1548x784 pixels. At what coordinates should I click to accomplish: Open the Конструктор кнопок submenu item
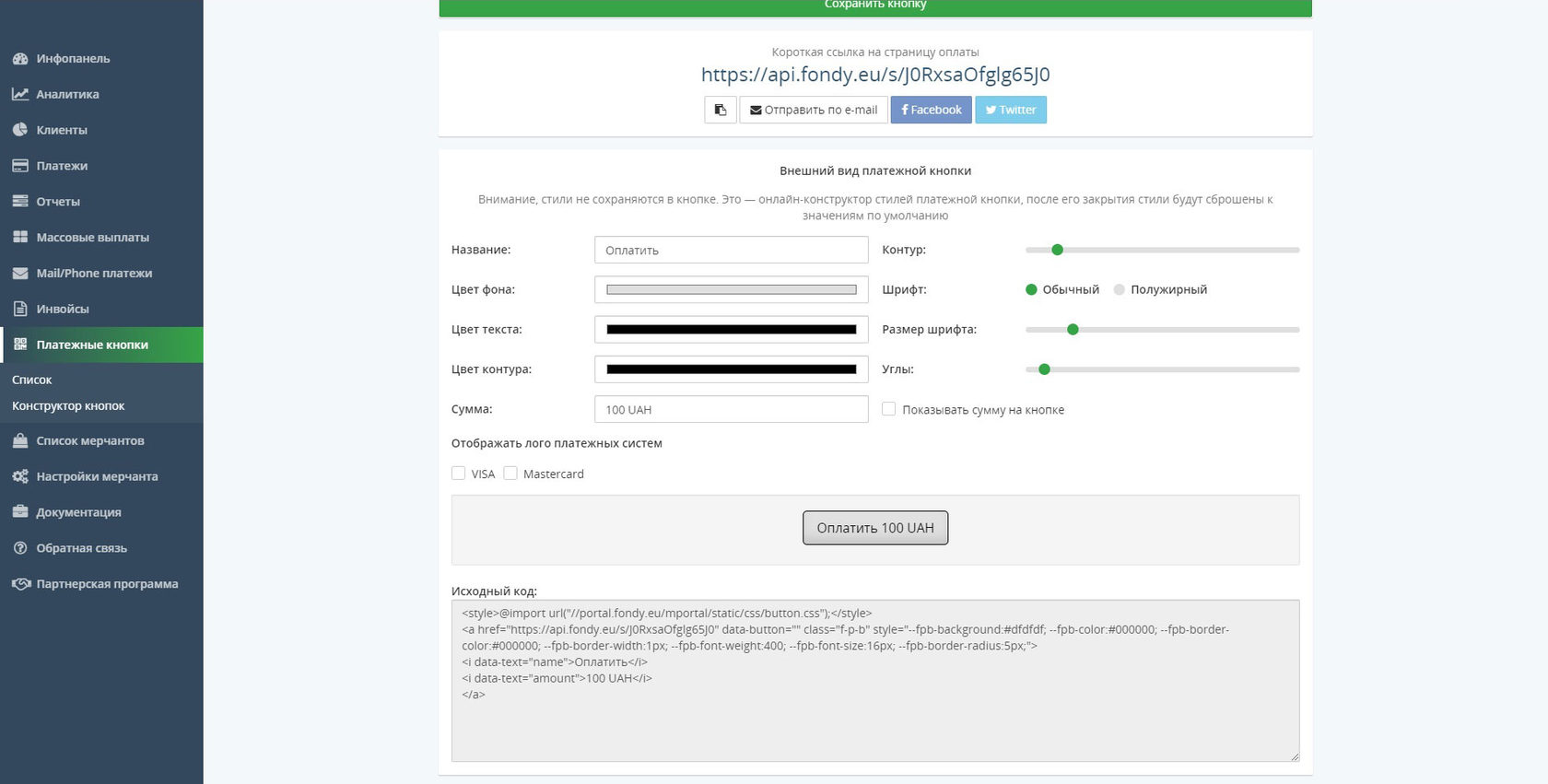tap(68, 406)
